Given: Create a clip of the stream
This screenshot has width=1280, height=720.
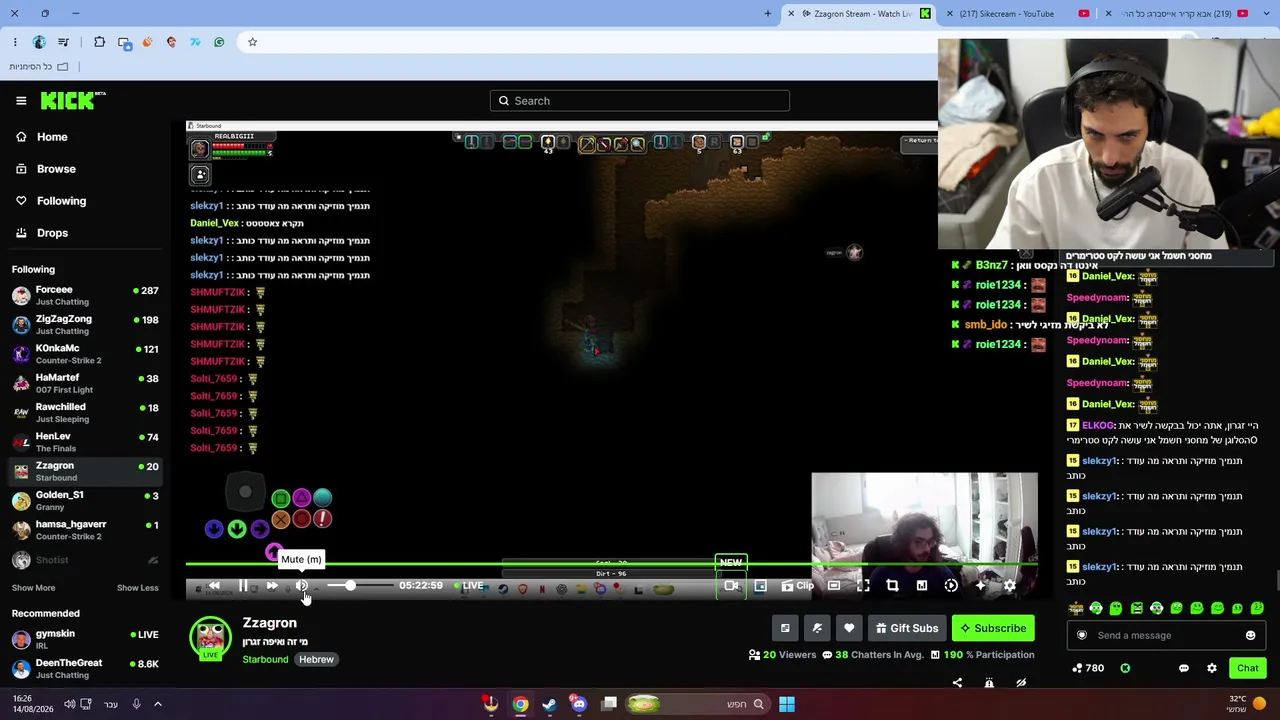Looking at the screenshot, I should point(798,586).
